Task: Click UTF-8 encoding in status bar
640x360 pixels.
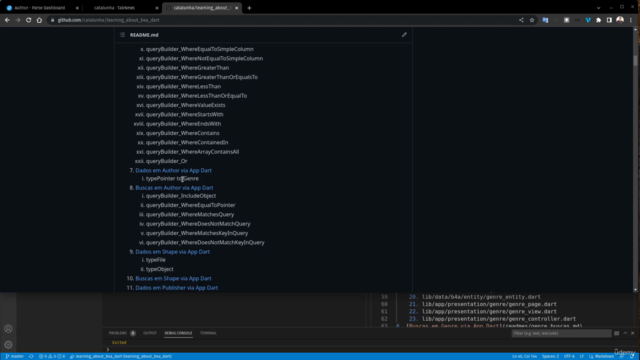Action: (x=569, y=356)
